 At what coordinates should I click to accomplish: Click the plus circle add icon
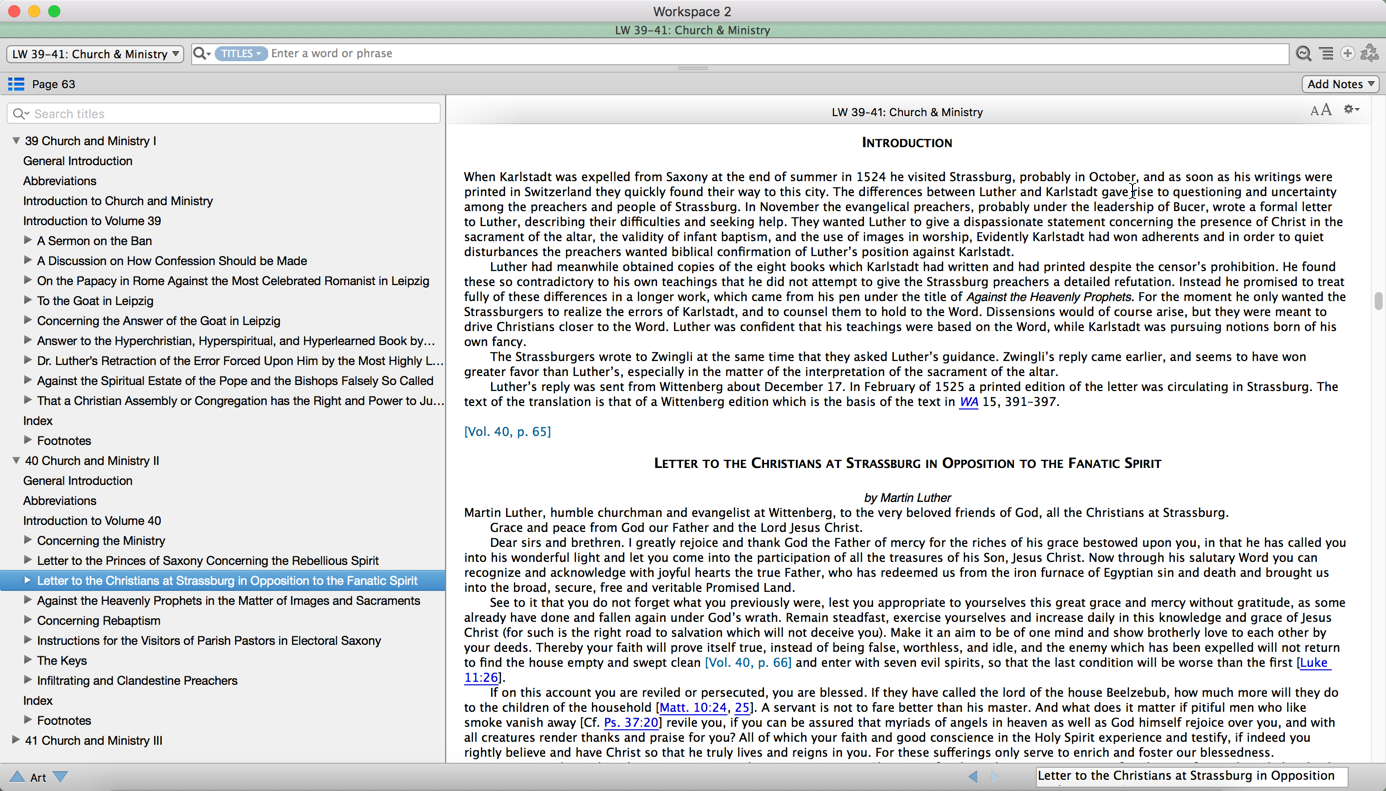[1348, 54]
